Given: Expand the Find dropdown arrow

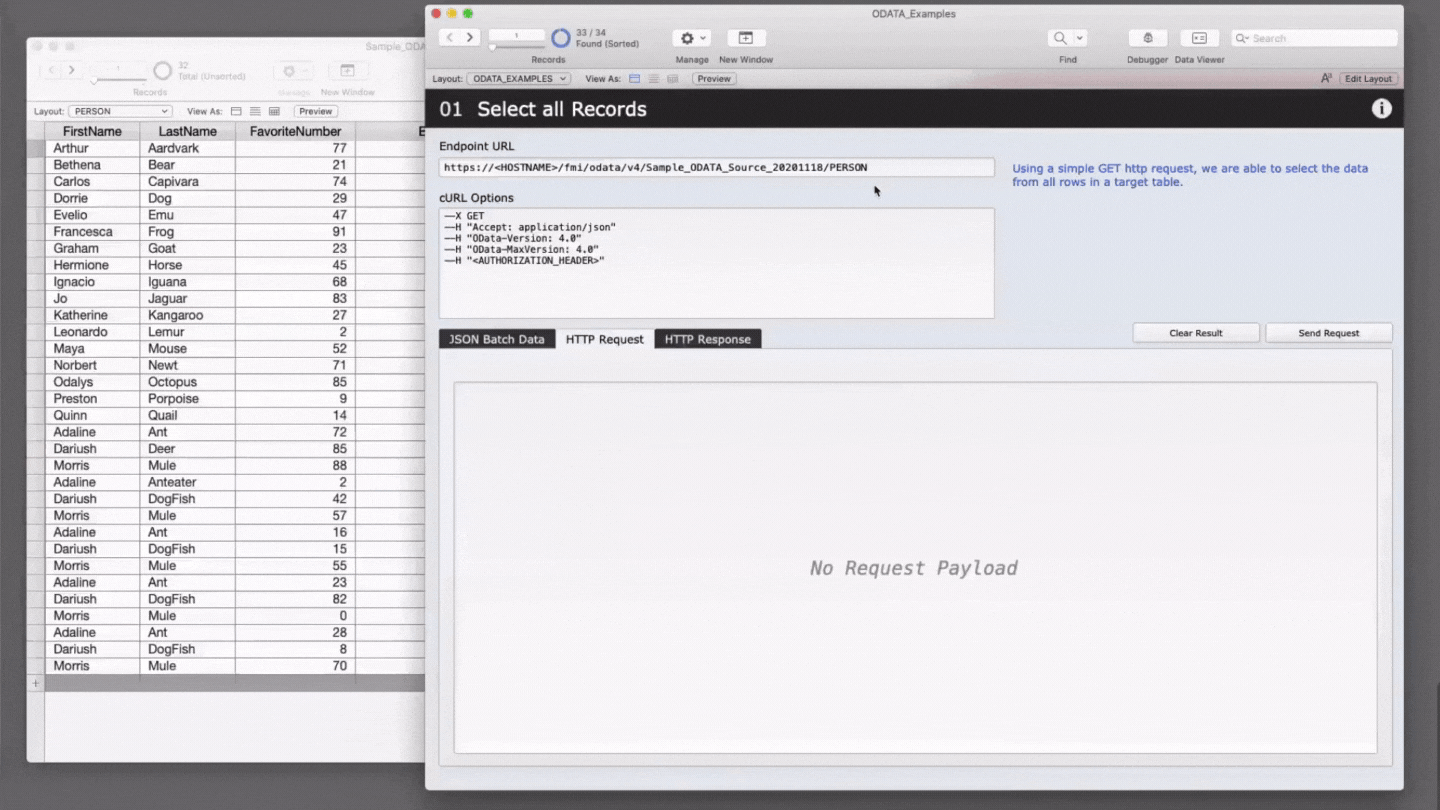Looking at the screenshot, I should [x=1078, y=37].
